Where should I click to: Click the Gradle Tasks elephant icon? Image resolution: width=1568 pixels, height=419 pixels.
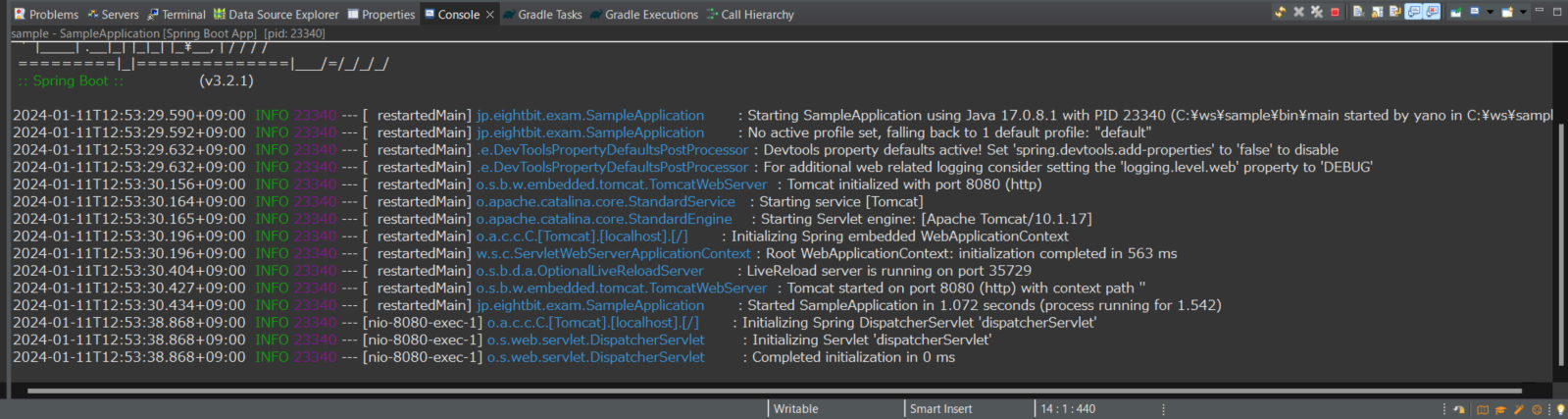(x=509, y=15)
